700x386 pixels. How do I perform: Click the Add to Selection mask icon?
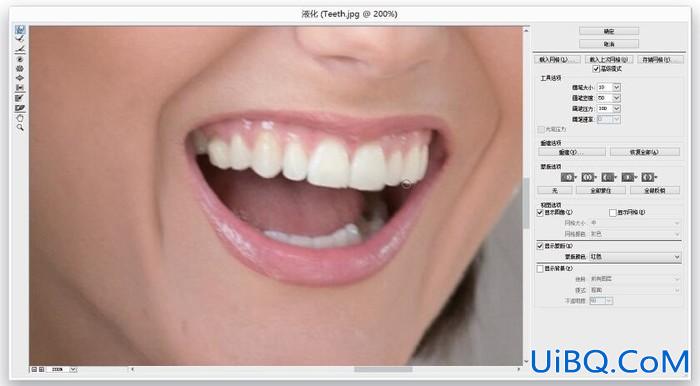click(x=588, y=178)
